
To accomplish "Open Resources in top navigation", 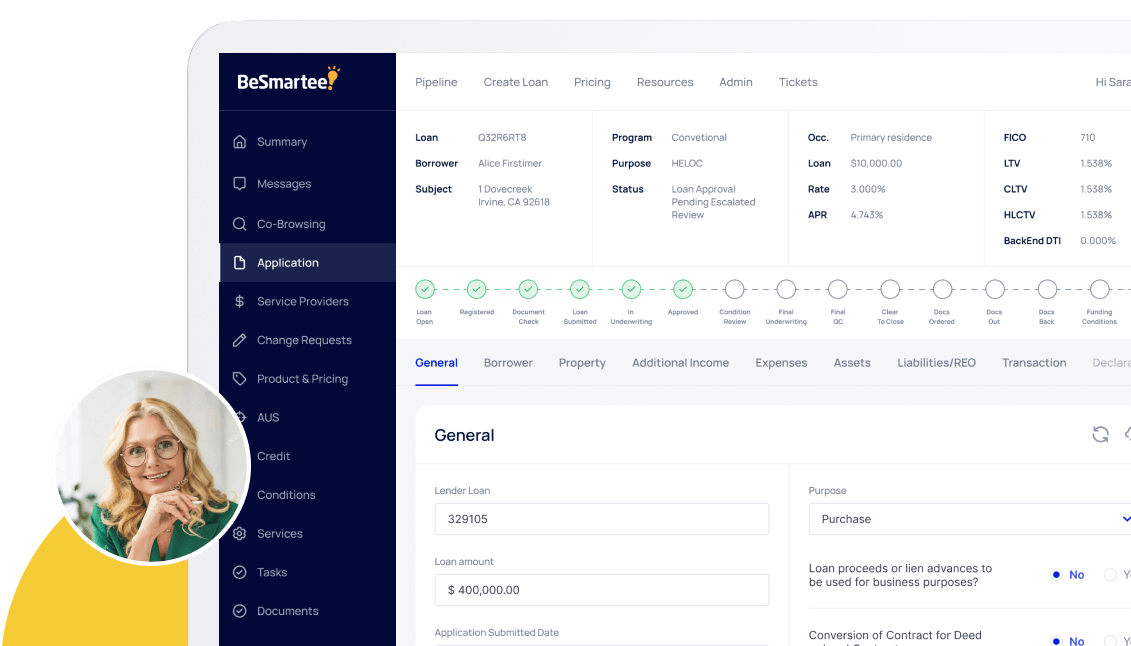I will [665, 82].
